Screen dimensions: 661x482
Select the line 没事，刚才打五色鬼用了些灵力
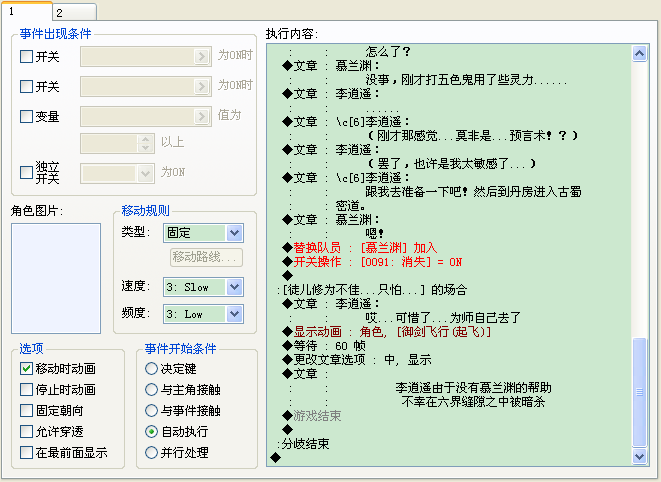[x=466, y=80]
